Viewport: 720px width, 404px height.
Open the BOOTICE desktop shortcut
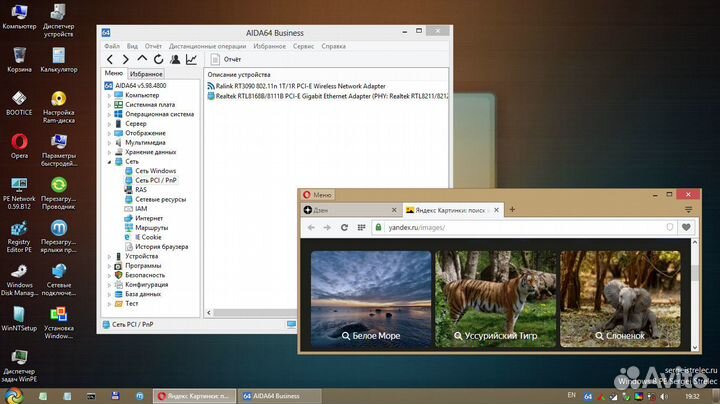point(19,102)
